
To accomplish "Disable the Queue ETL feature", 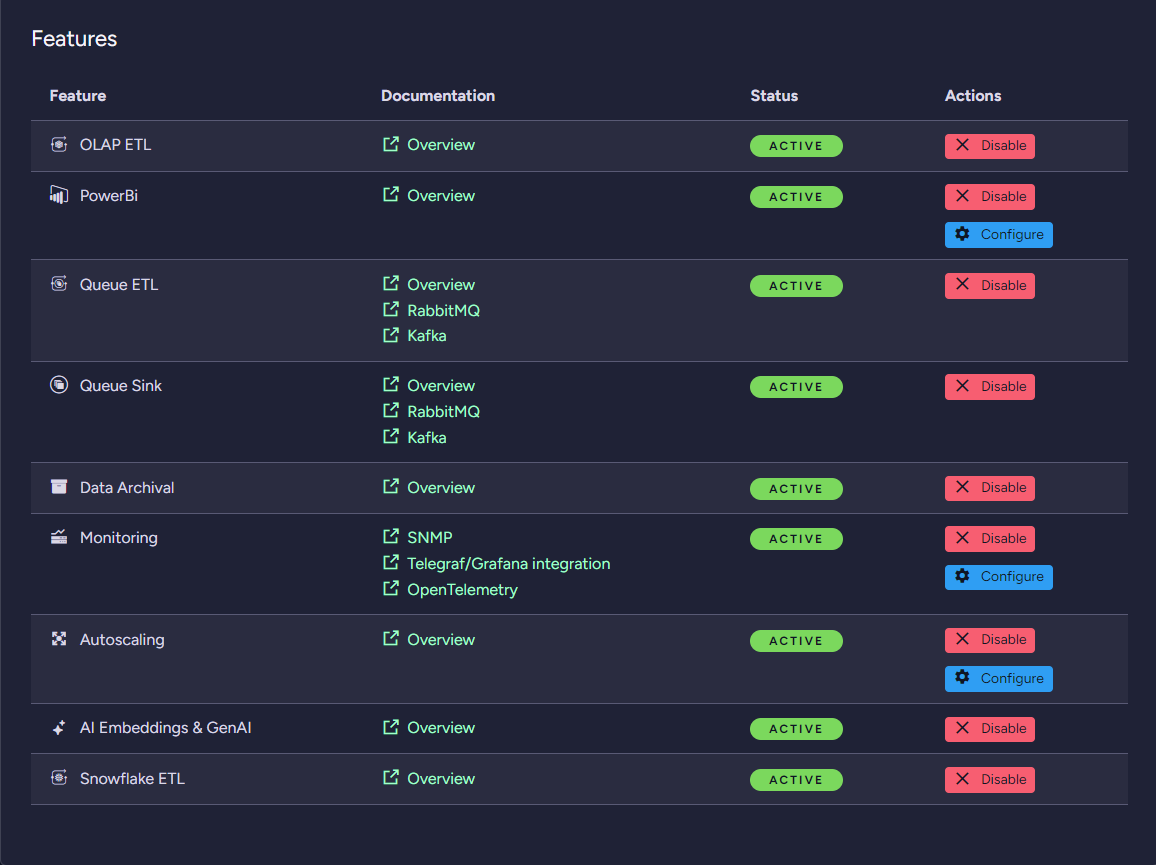I will pos(989,285).
